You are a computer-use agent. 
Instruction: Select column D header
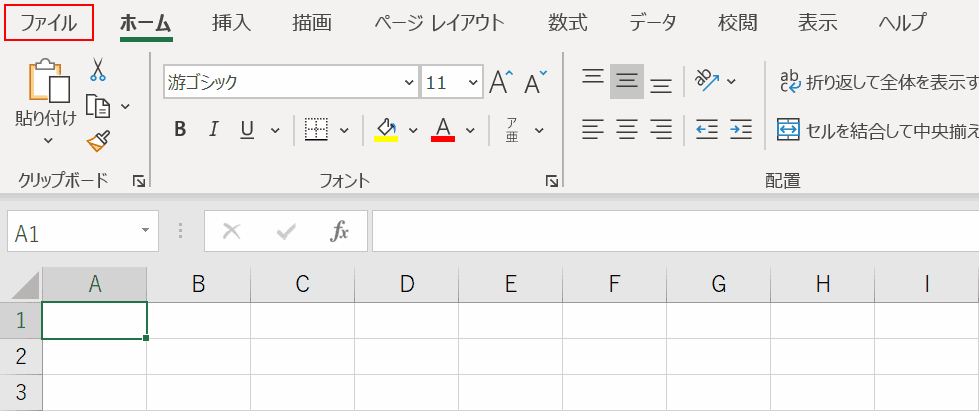(x=406, y=284)
